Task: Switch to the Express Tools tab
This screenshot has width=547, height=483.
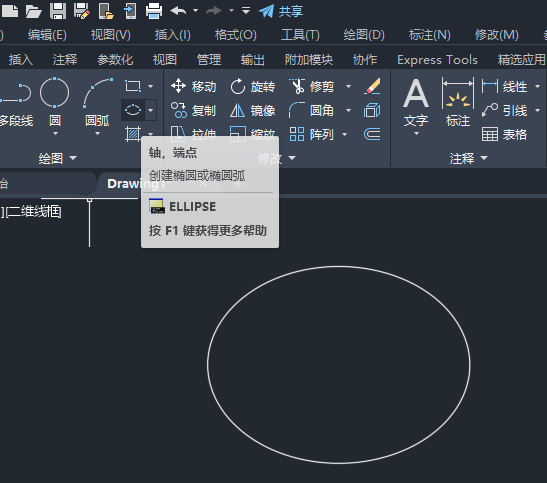Action: click(437, 60)
